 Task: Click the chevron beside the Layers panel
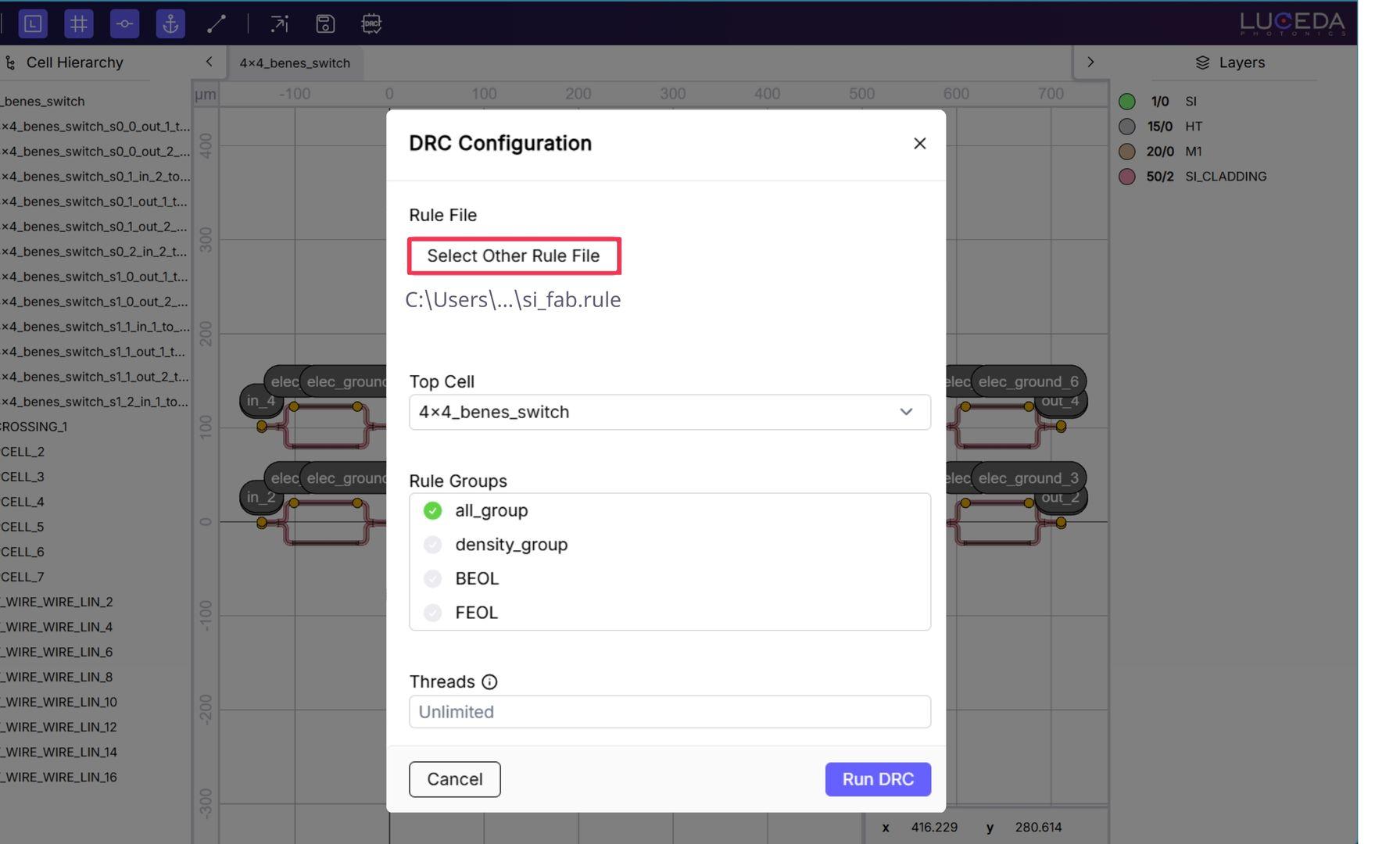[x=1090, y=62]
